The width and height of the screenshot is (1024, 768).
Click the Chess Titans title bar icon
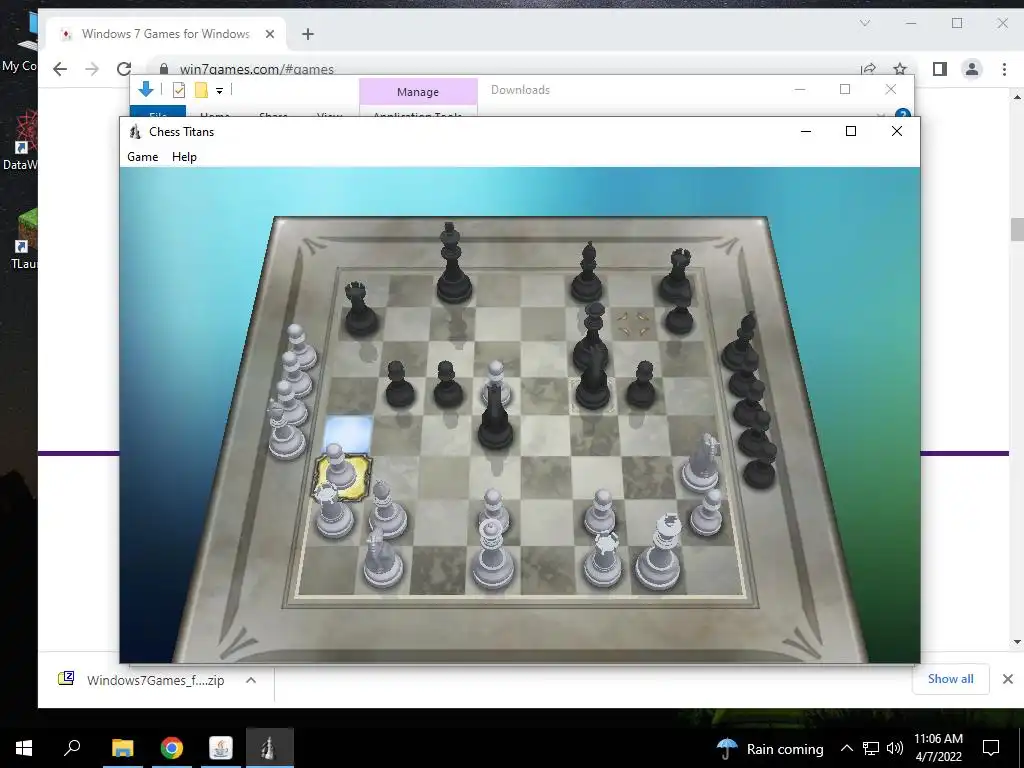coord(135,132)
